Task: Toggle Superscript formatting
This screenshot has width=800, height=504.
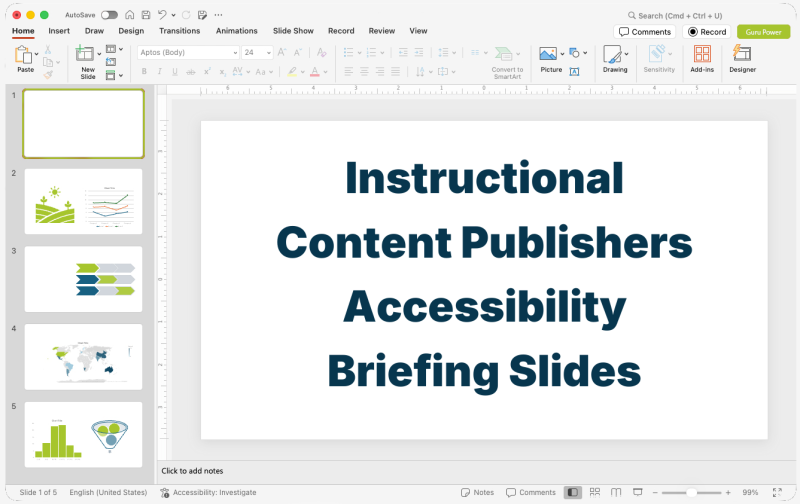Action: coord(207,72)
